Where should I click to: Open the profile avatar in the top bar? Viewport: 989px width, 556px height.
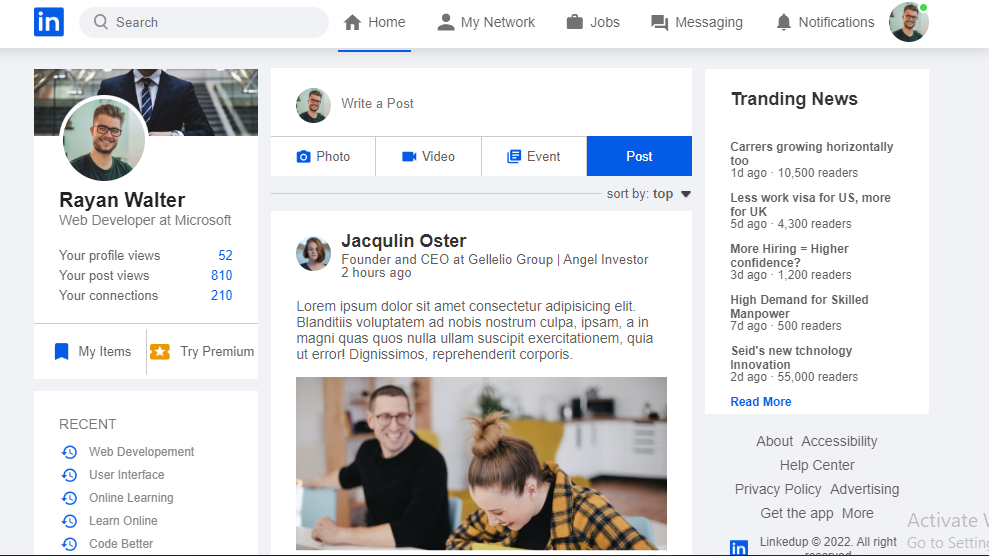click(908, 22)
